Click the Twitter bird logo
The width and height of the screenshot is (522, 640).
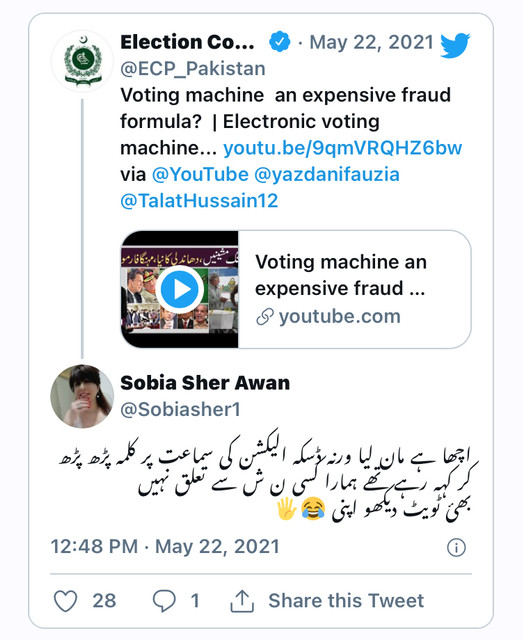click(x=455, y=45)
